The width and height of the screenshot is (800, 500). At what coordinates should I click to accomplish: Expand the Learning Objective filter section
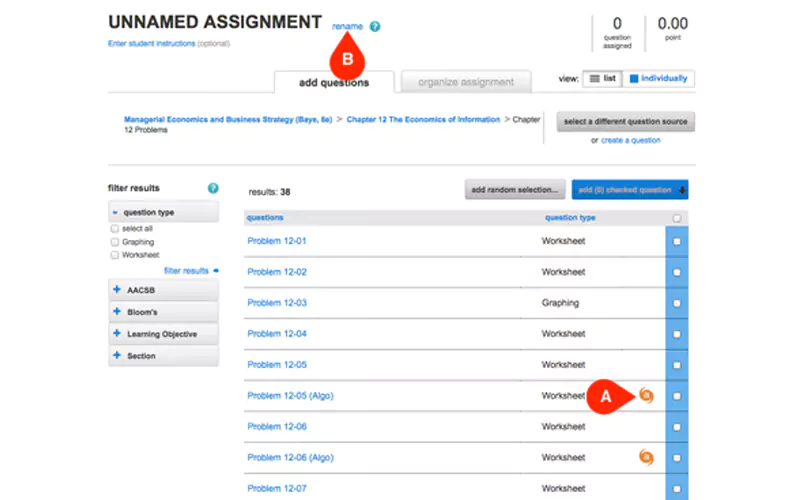(163, 334)
